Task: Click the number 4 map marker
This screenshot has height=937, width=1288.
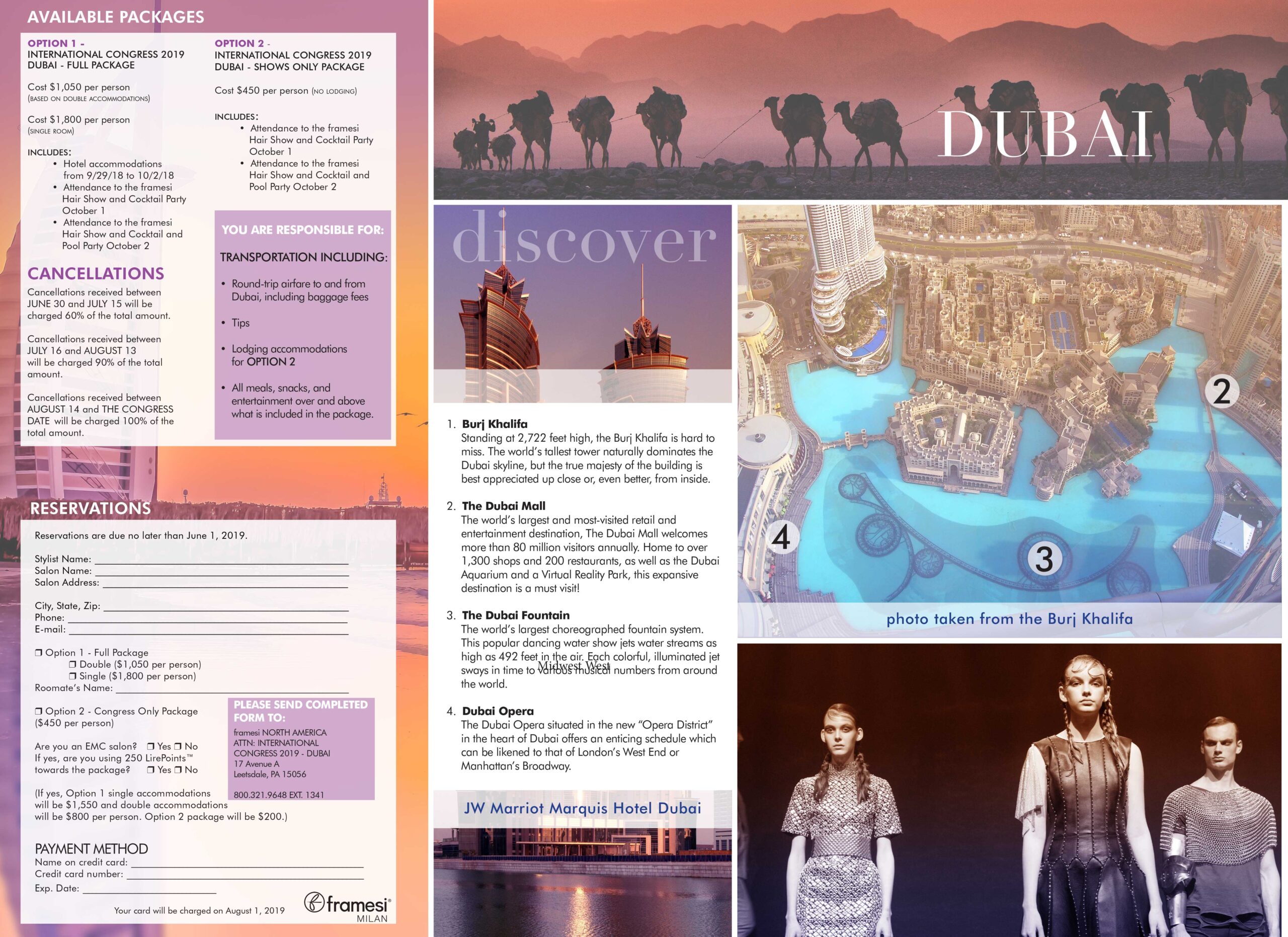Action: (781, 537)
